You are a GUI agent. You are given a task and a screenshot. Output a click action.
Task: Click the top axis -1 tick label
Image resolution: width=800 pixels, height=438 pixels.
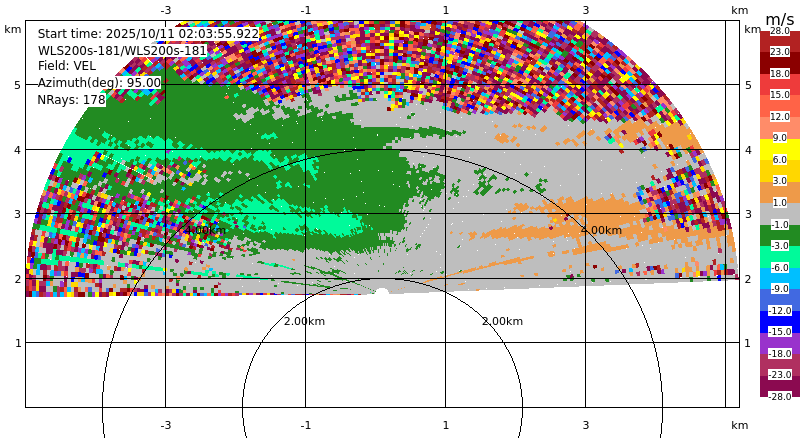tap(305, 10)
